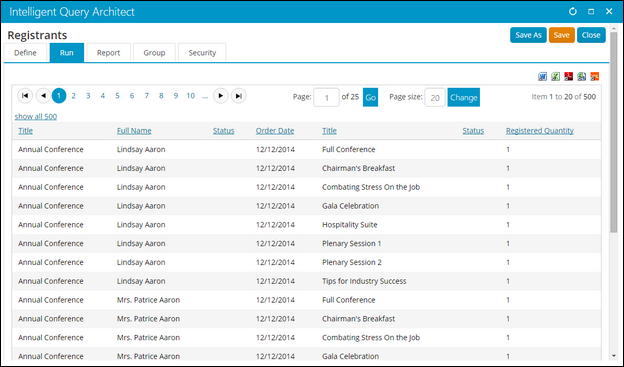Click the scrollbar down arrow
Viewport: 624px width, 367px height.
(613, 356)
